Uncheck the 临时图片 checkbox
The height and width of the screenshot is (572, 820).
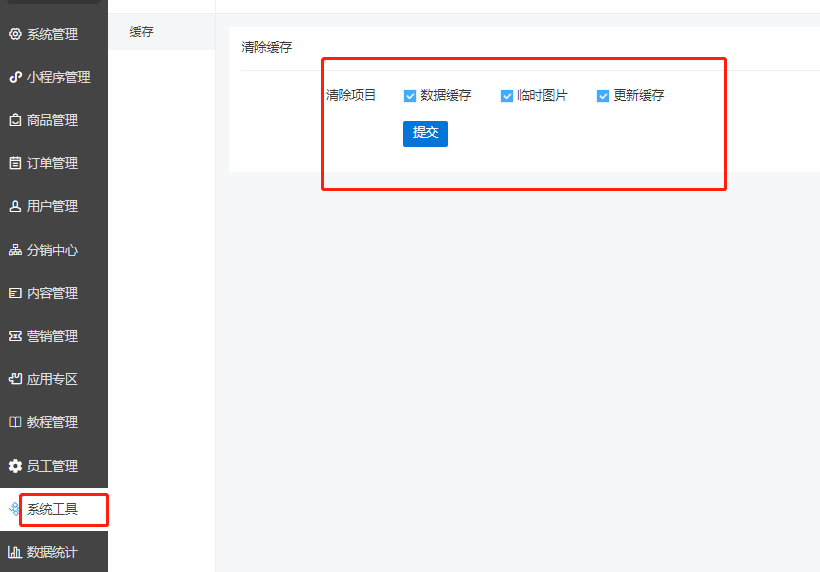(x=507, y=96)
